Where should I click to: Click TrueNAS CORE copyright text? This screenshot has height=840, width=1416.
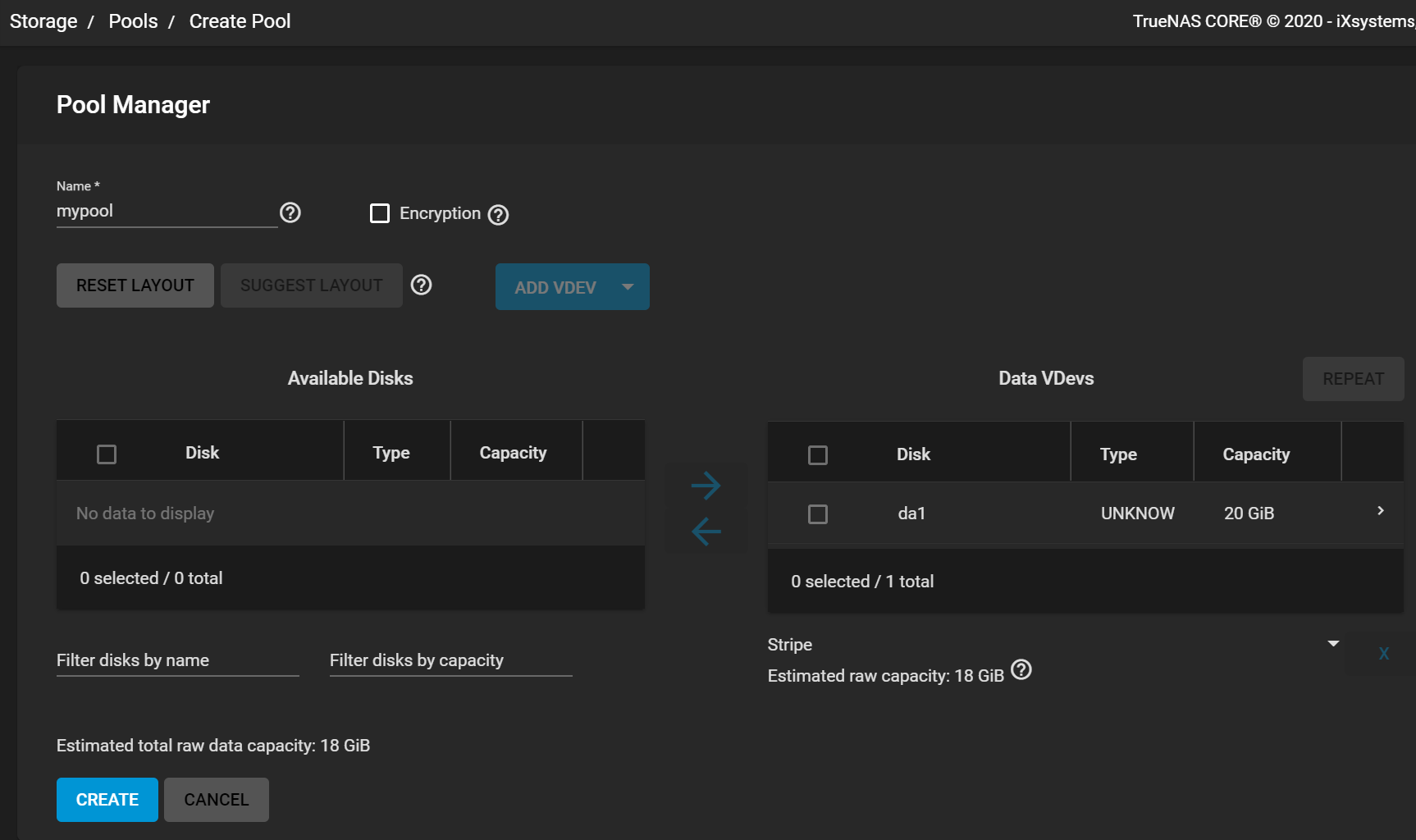click(x=1274, y=21)
